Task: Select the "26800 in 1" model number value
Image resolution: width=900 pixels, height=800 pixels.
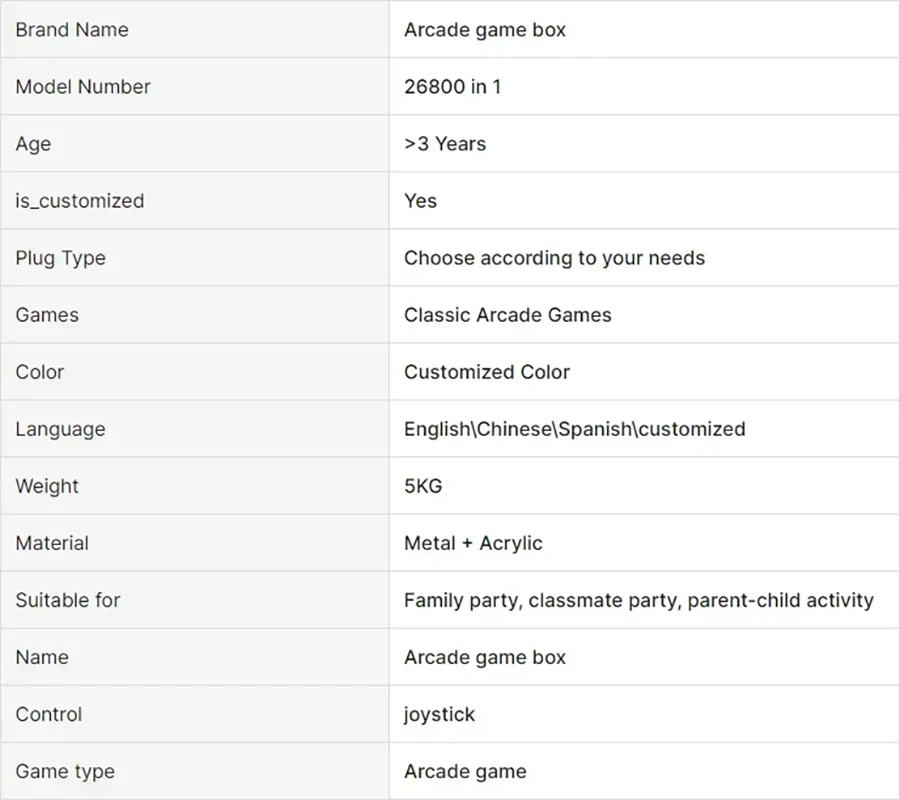Action: 453,87
